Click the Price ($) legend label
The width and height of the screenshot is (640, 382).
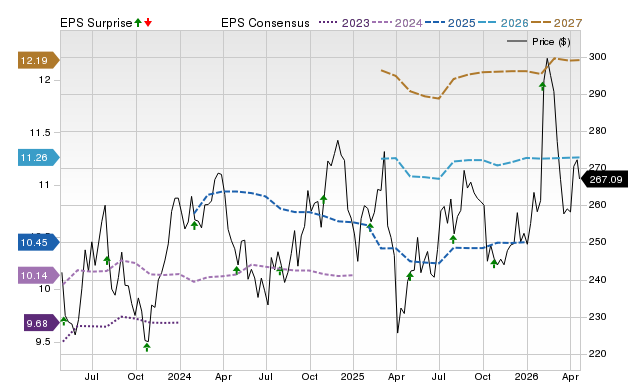pyautogui.click(x=551, y=42)
